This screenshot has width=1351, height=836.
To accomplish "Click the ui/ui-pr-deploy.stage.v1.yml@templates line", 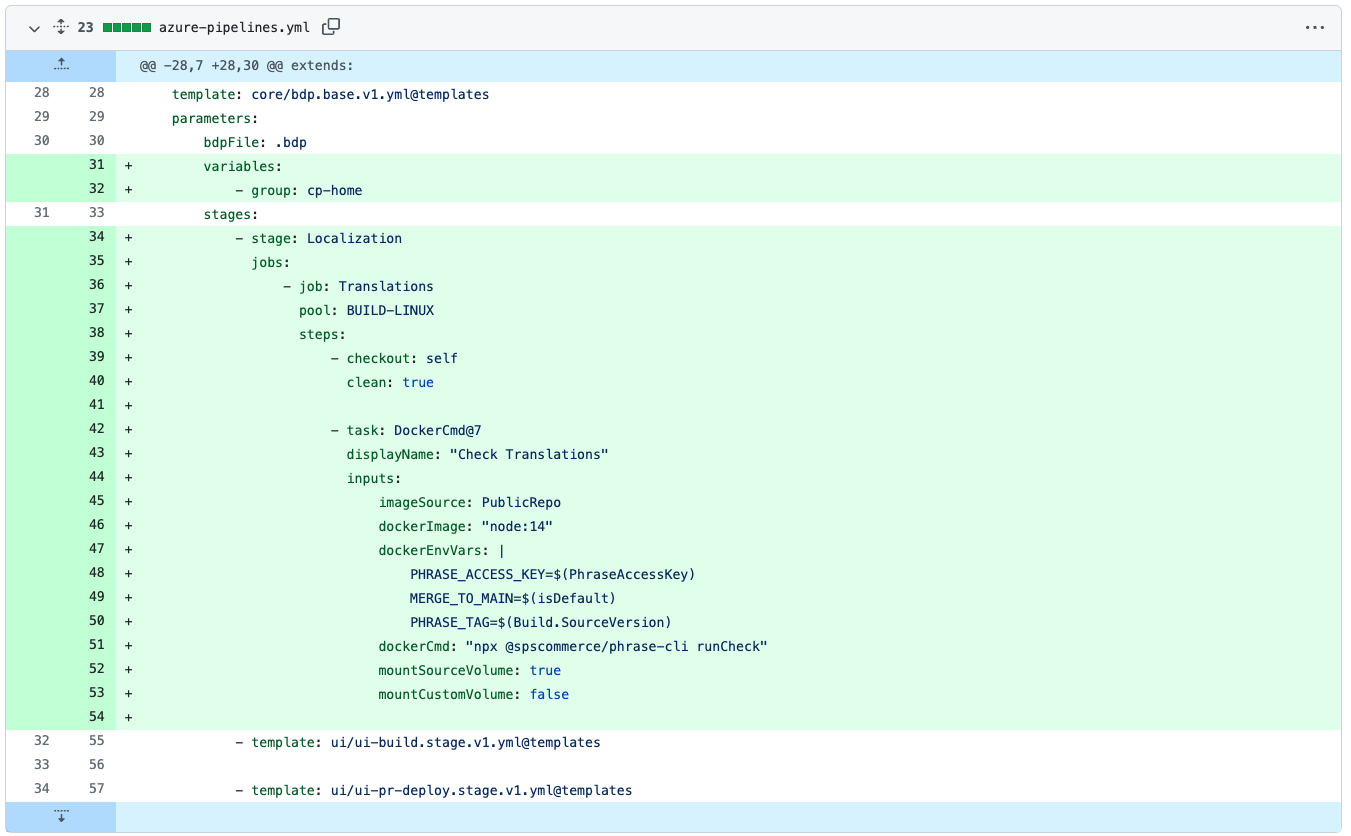I will click(433, 790).
